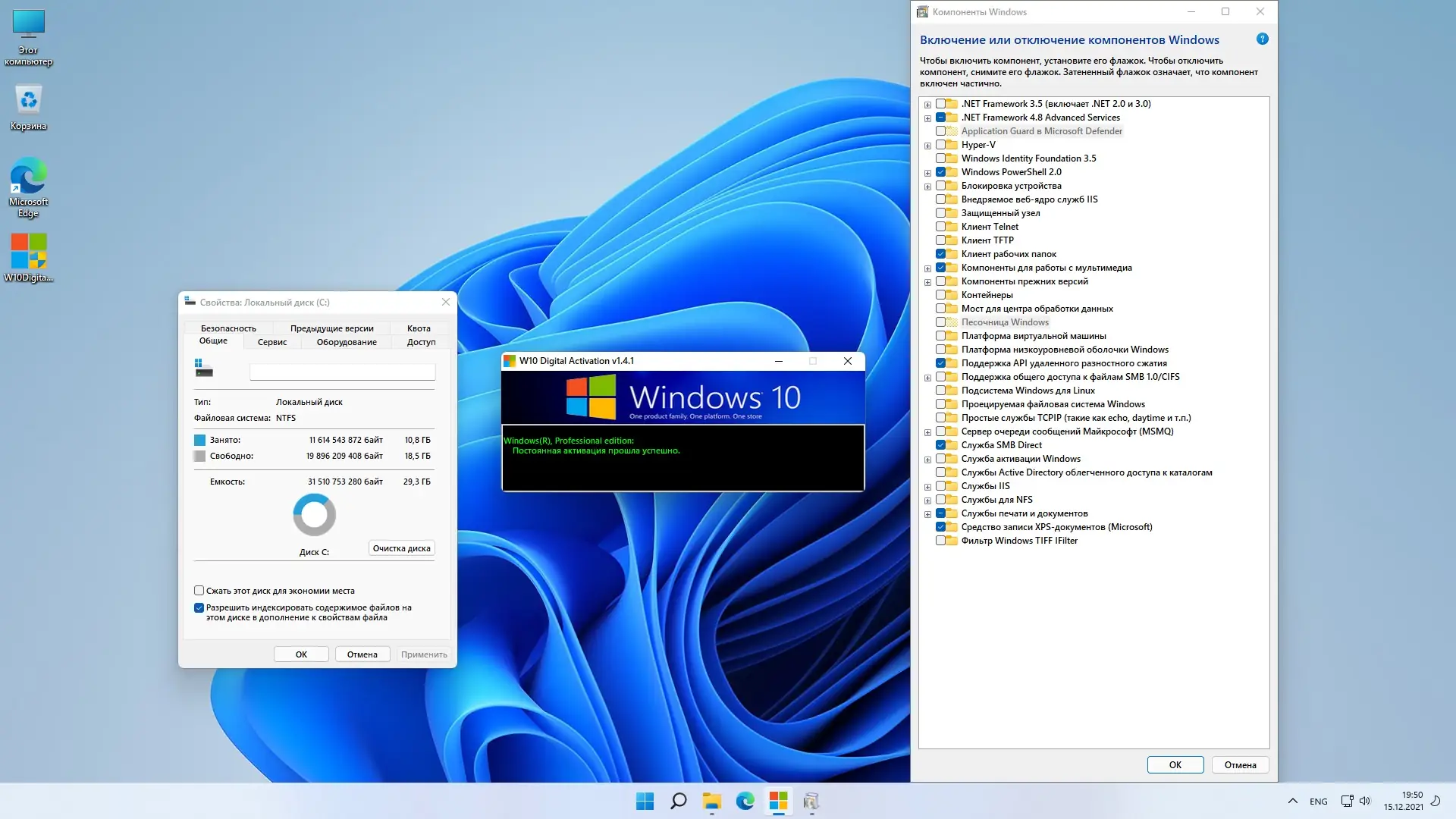
Task: Uncheck Windows PowerShell 2.0 checkbox
Action: [940, 172]
